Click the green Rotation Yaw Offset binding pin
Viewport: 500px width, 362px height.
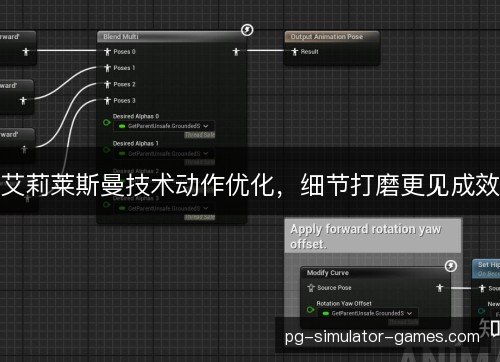[310, 310]
